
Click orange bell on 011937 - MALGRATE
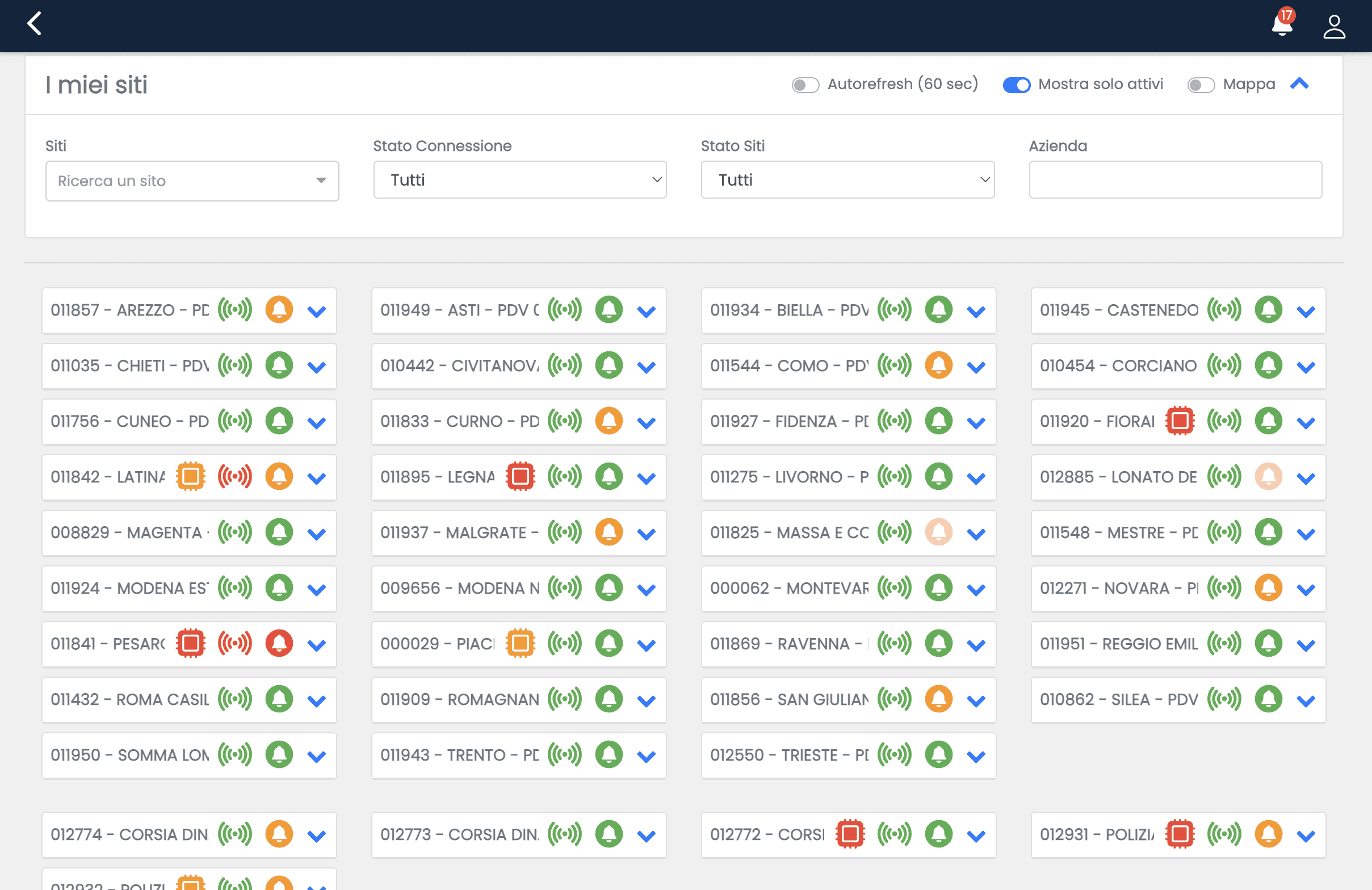pyautogui.click(x=609, y=532)
